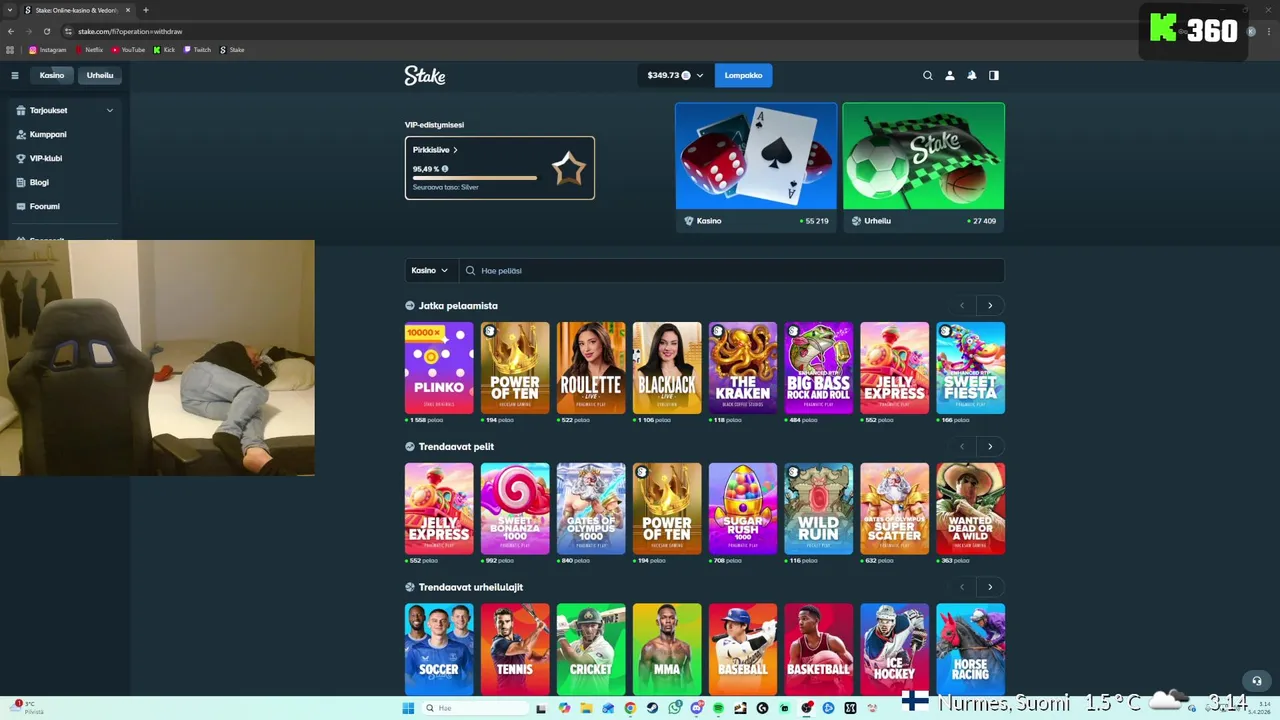
Task: Open the browser apps grid icon
Action: 11,49
